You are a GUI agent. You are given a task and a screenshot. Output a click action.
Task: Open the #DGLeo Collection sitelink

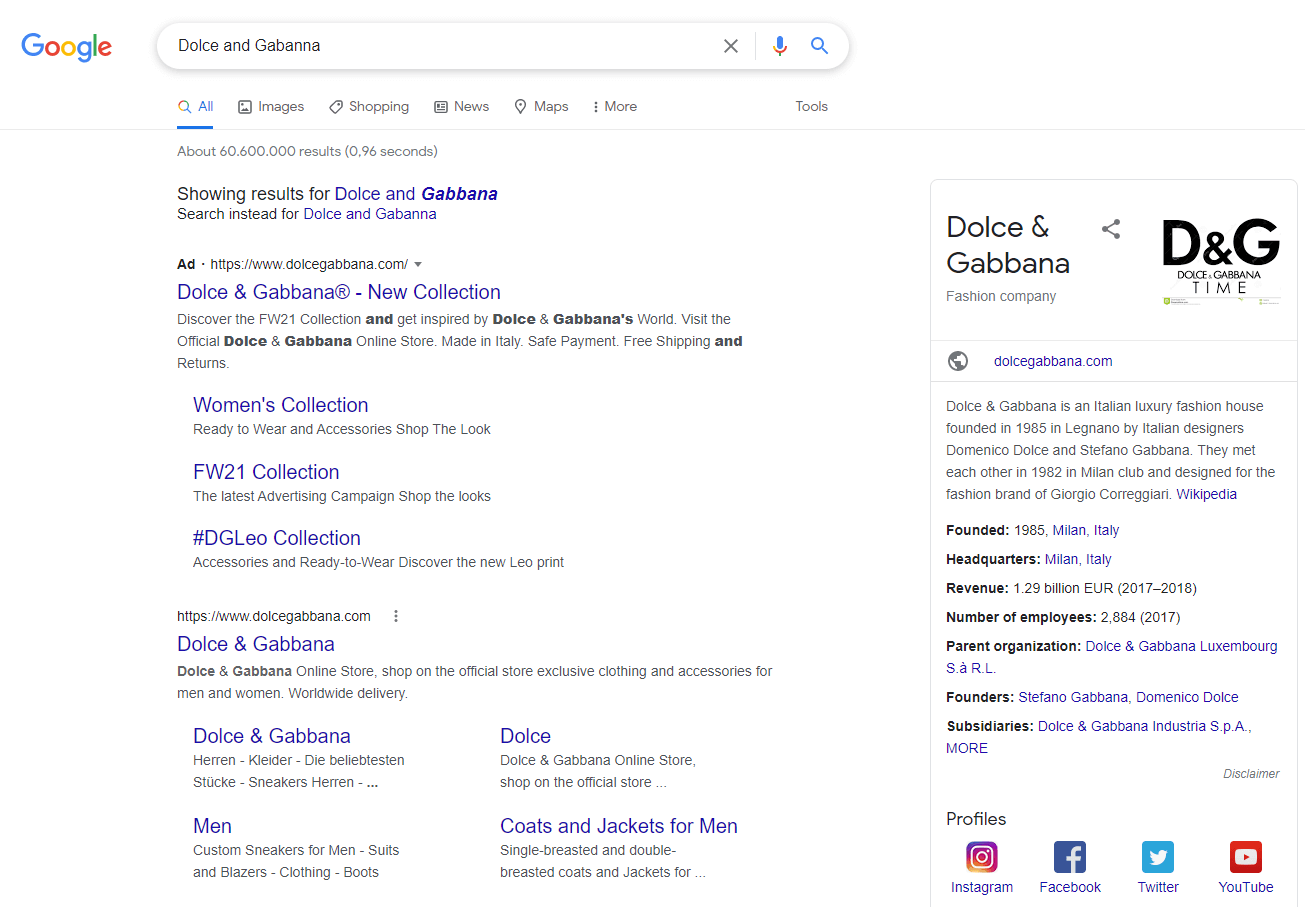pyautogui.click(x=277, y=538)
